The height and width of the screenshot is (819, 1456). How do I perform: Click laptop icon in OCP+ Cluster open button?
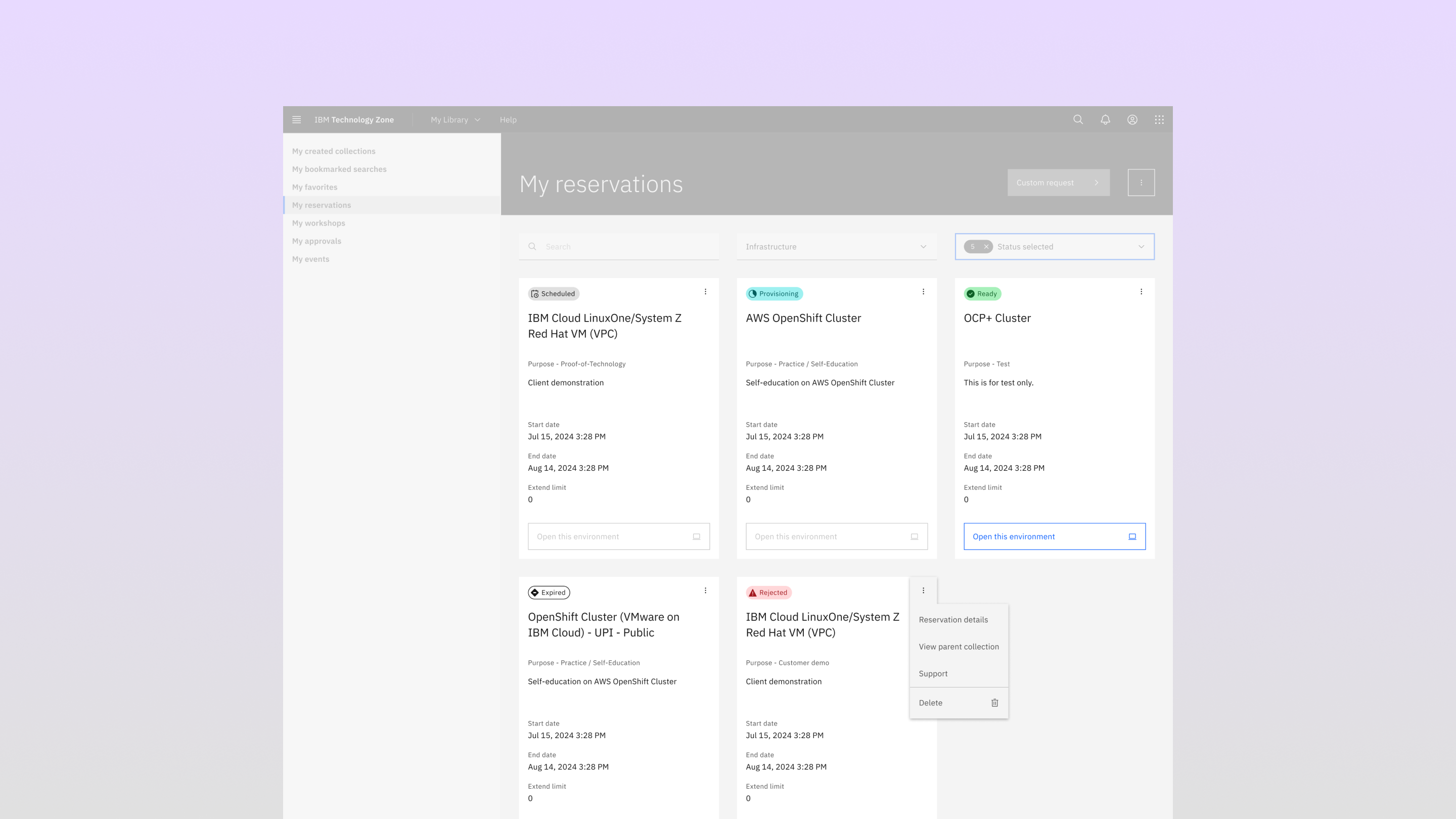click(1132, 537)
